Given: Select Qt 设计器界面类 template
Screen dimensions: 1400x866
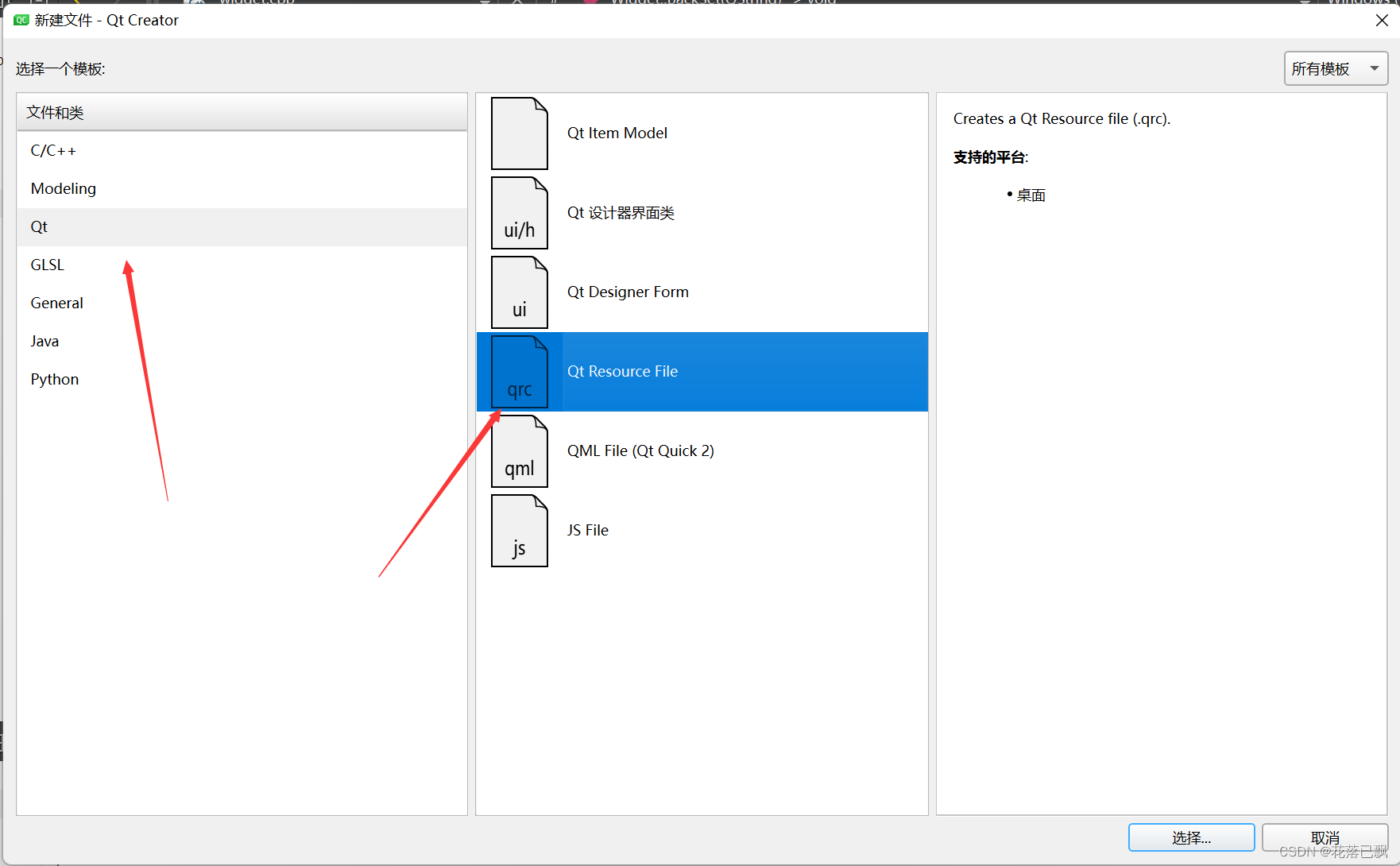Looking at the screenshot, I should [702, 213].
